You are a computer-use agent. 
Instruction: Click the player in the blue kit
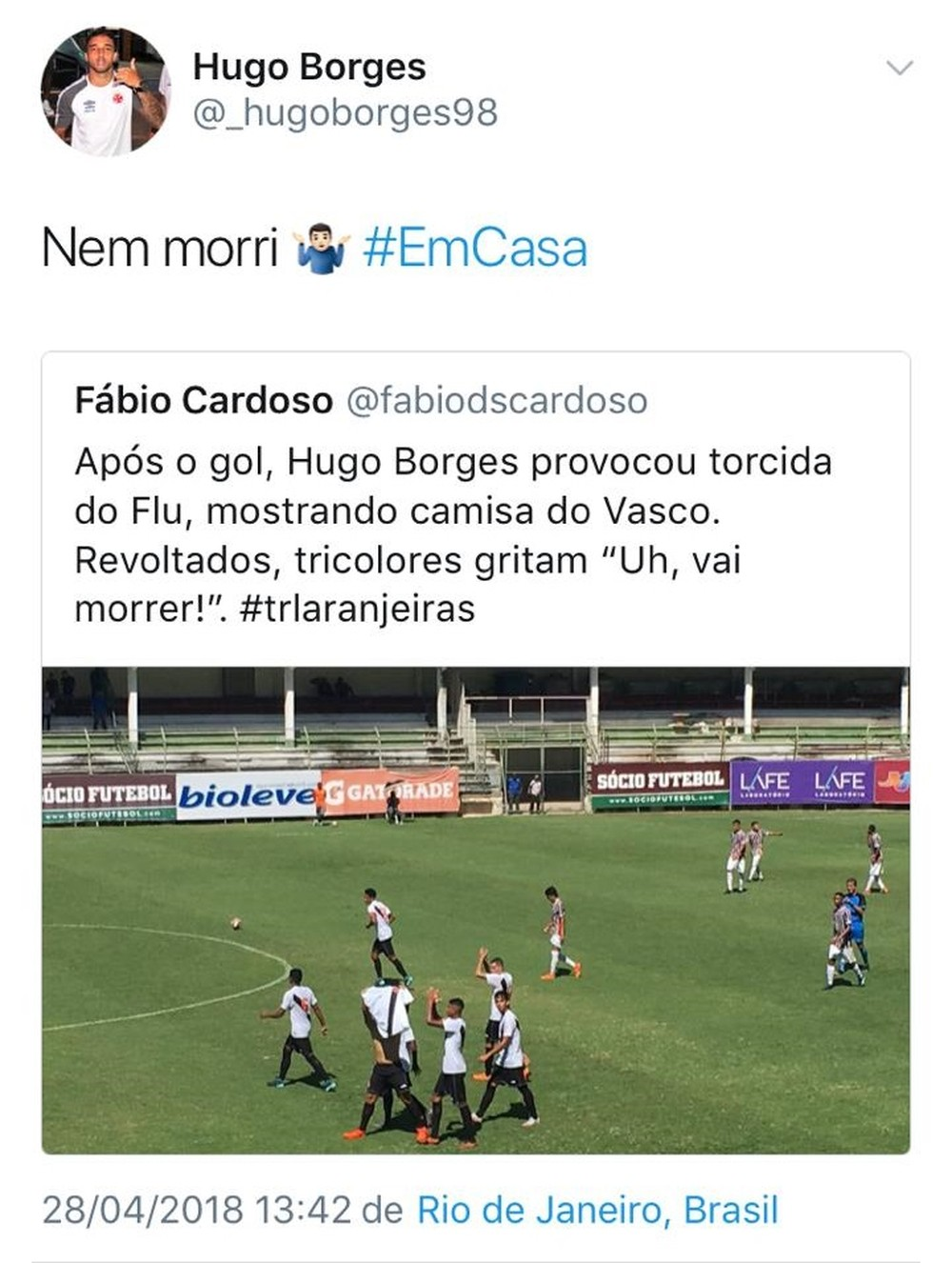(855, 916)
